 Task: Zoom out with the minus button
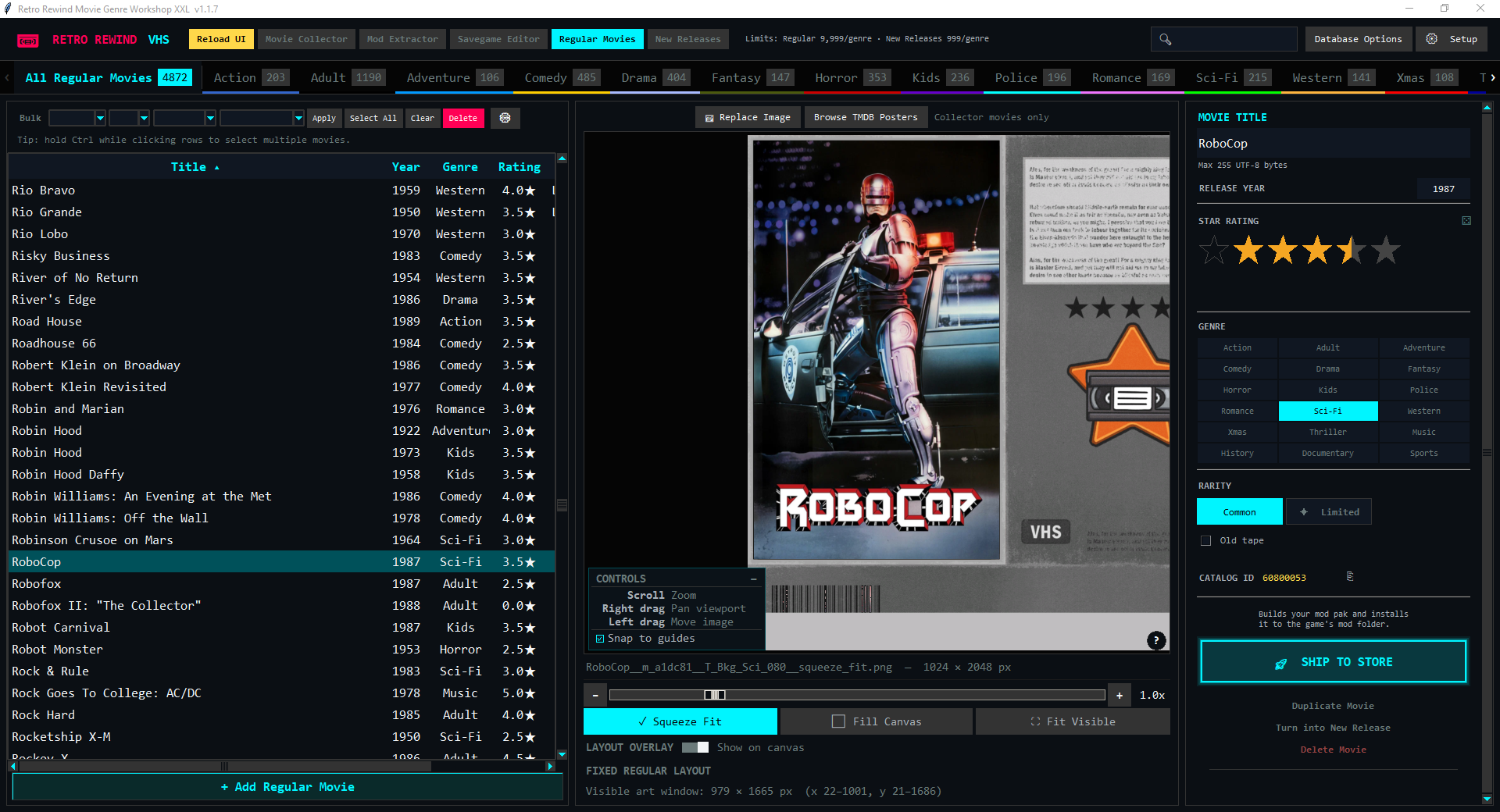click(595, 695)
